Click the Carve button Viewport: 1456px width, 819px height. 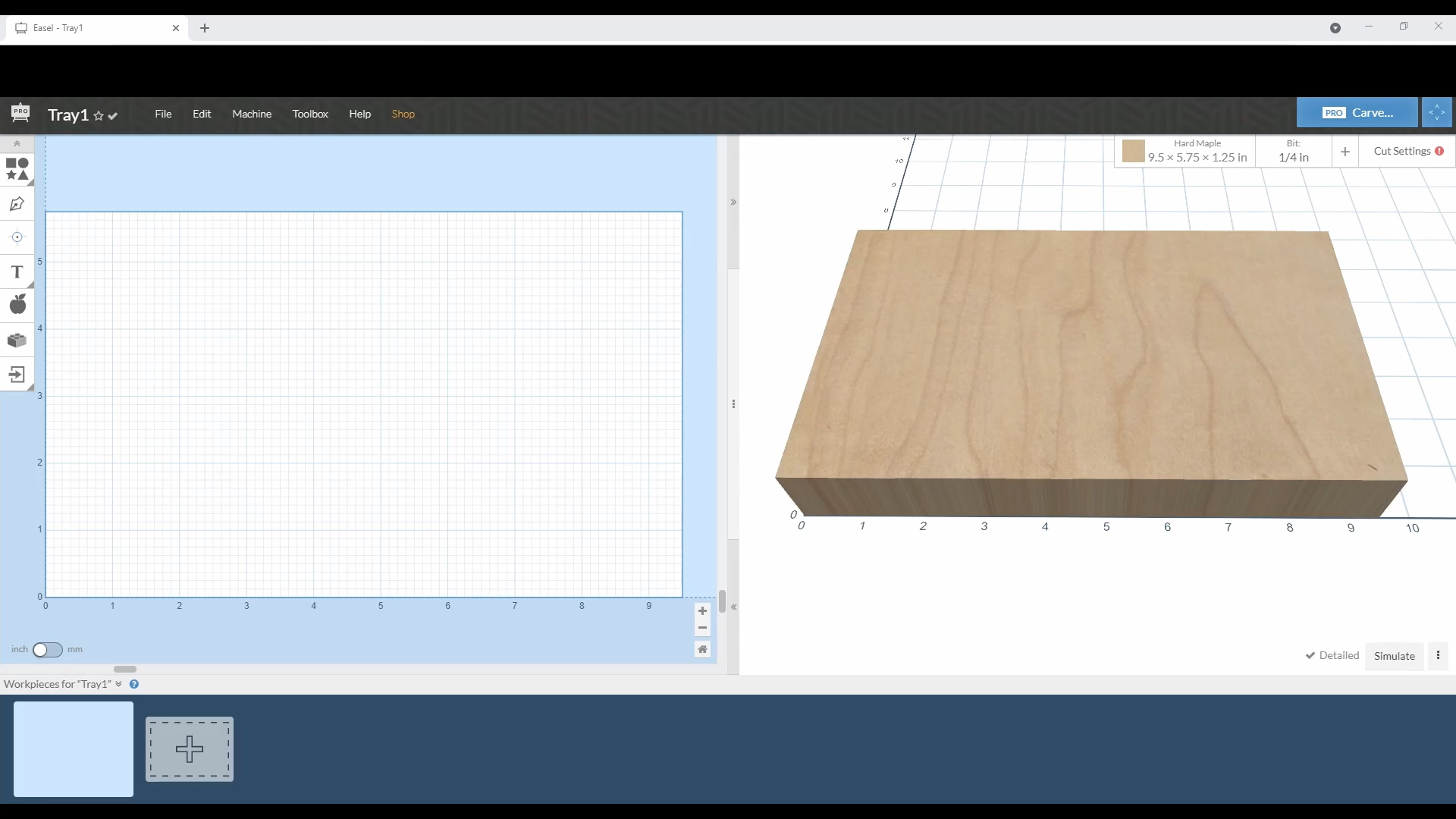pos(1357,112)
